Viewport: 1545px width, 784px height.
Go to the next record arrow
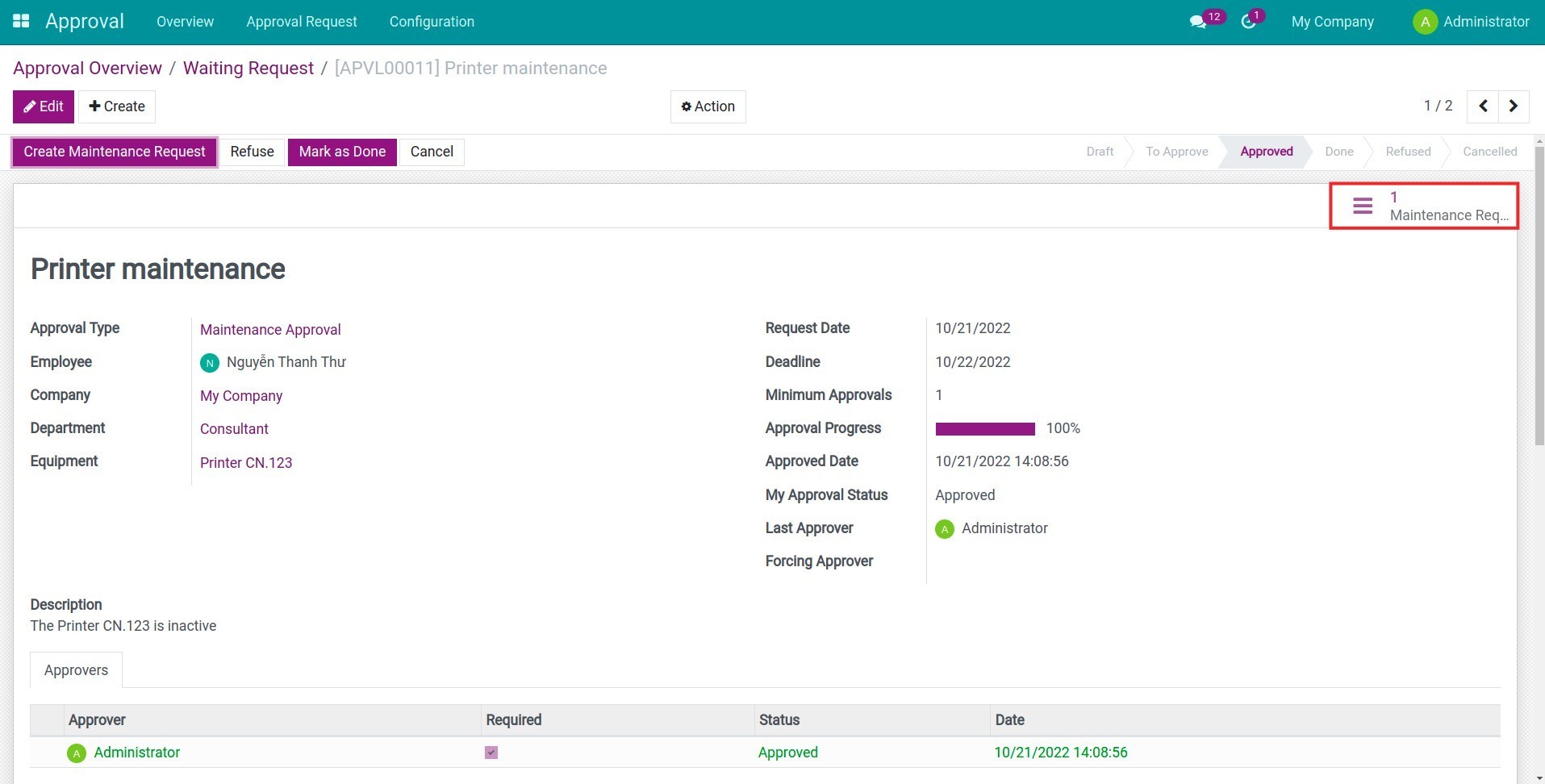(1514, 106)
